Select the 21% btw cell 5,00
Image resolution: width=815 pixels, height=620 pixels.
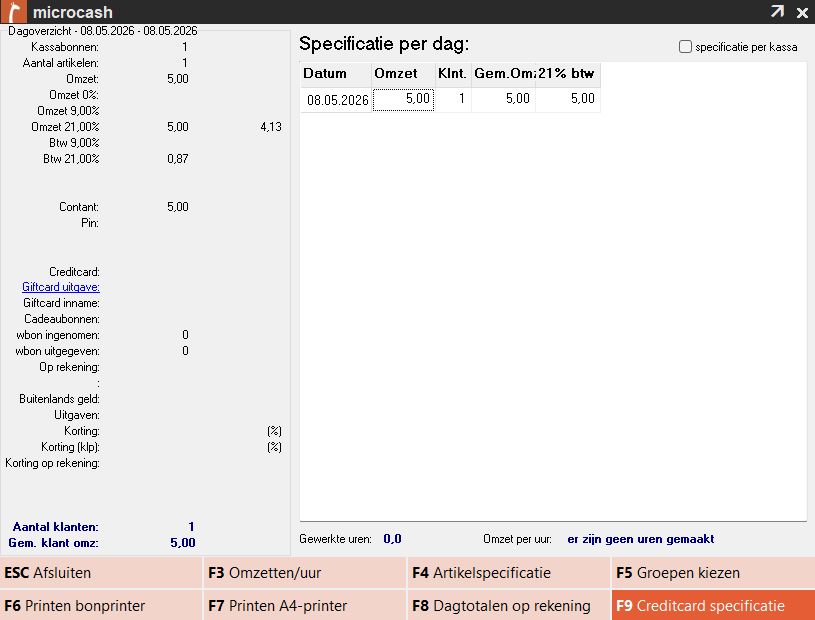pyautogui.click(x=568, y=100)
